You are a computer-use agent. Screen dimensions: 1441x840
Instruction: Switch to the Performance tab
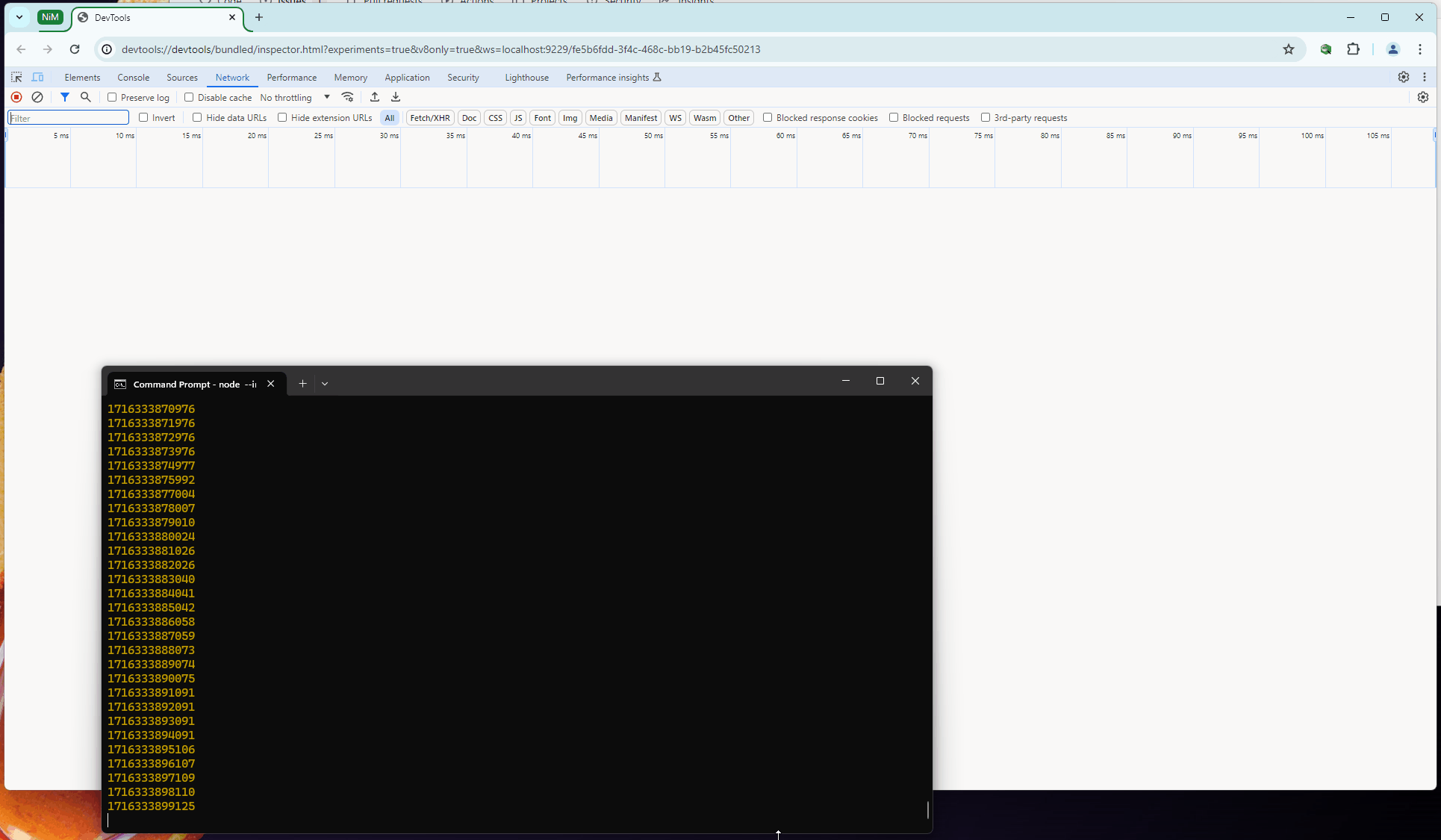tap(291, 78)
